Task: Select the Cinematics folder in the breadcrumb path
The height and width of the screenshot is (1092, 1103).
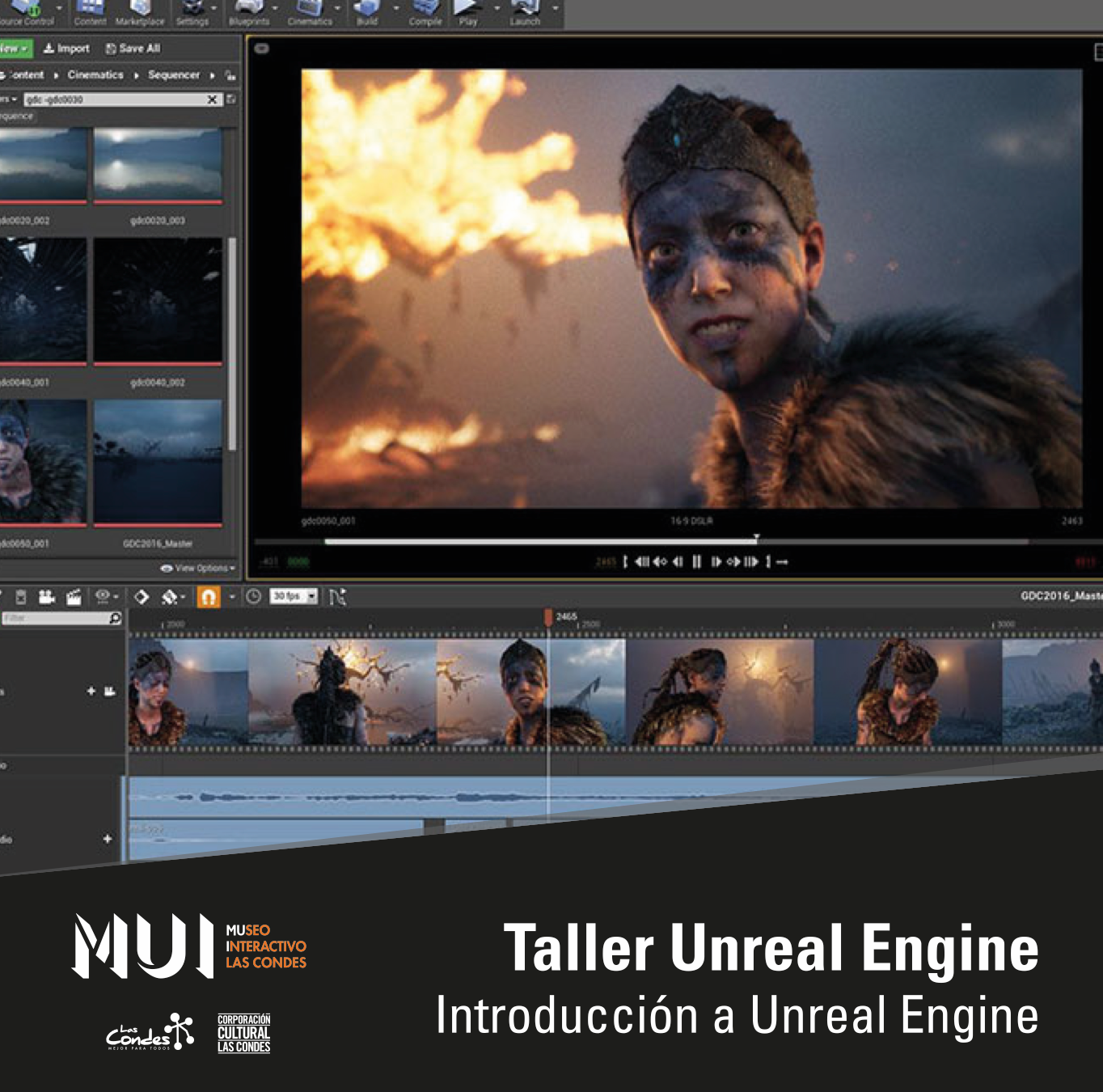Action: 95,74
